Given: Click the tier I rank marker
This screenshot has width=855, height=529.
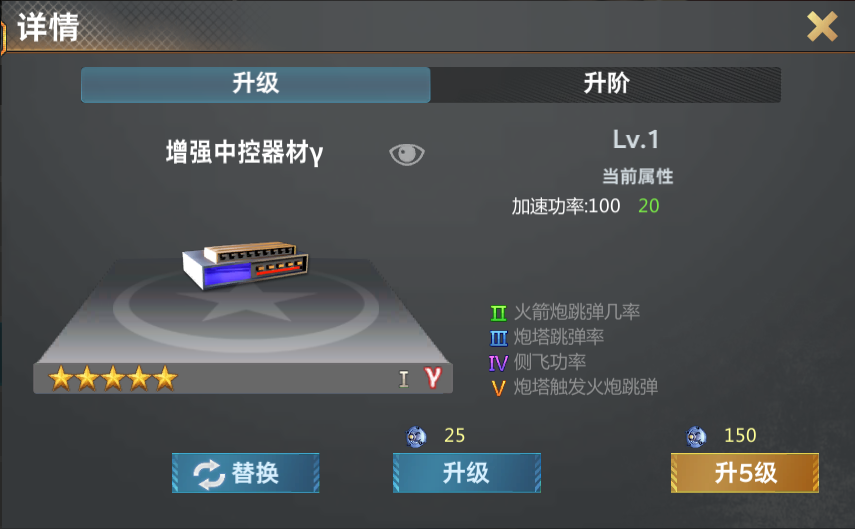Looking at the screenshot, I should point(404,379).
